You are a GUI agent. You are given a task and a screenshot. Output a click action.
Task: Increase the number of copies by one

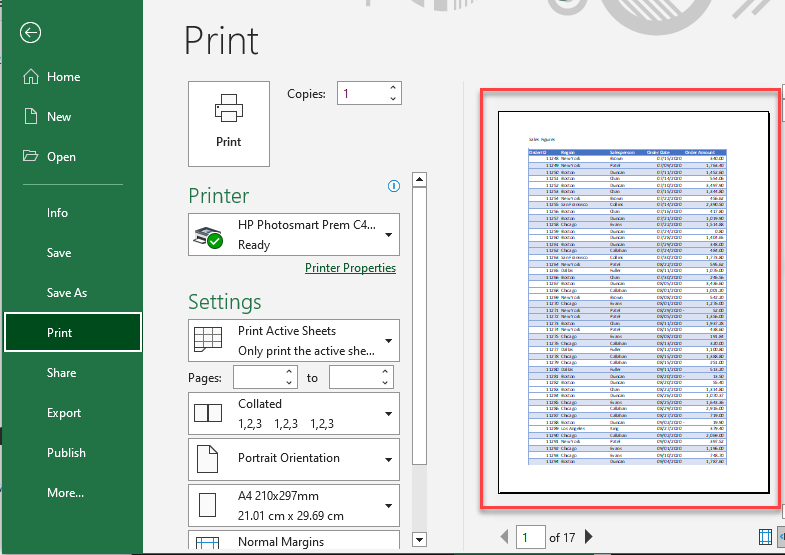[393, 88]
